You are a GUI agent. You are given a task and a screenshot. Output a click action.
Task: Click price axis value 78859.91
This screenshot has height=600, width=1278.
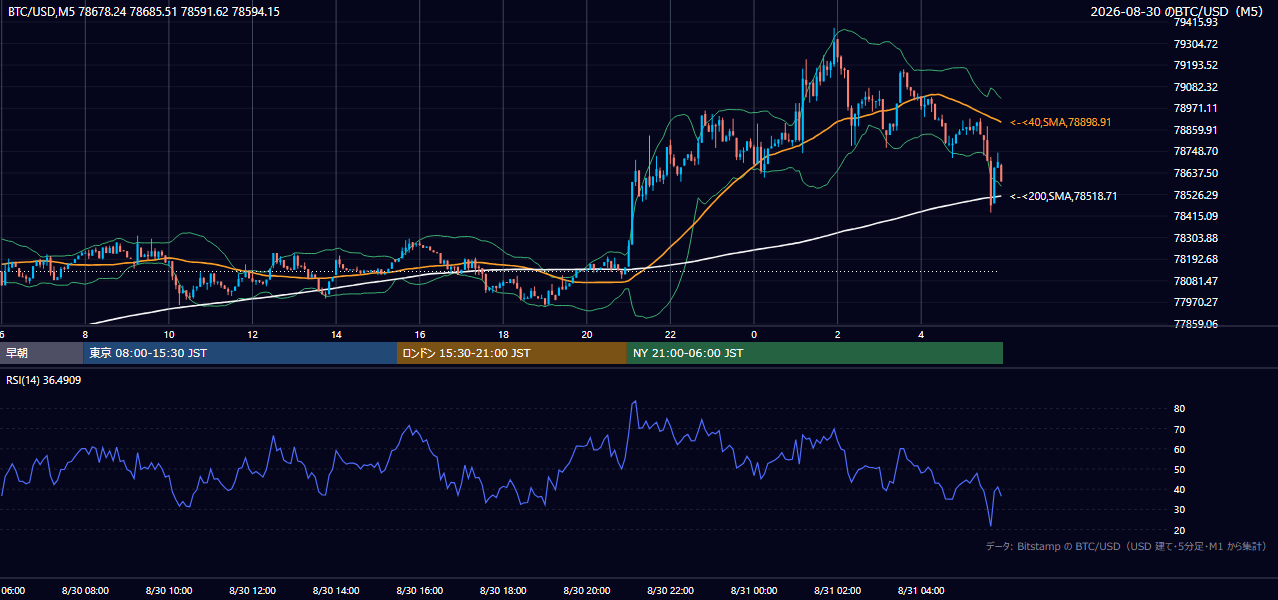click(1195, 130)
